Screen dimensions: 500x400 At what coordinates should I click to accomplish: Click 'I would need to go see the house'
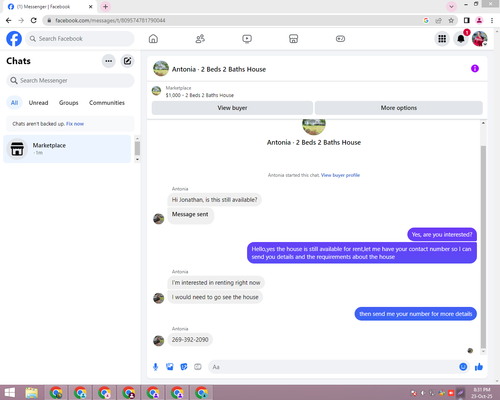215,297
